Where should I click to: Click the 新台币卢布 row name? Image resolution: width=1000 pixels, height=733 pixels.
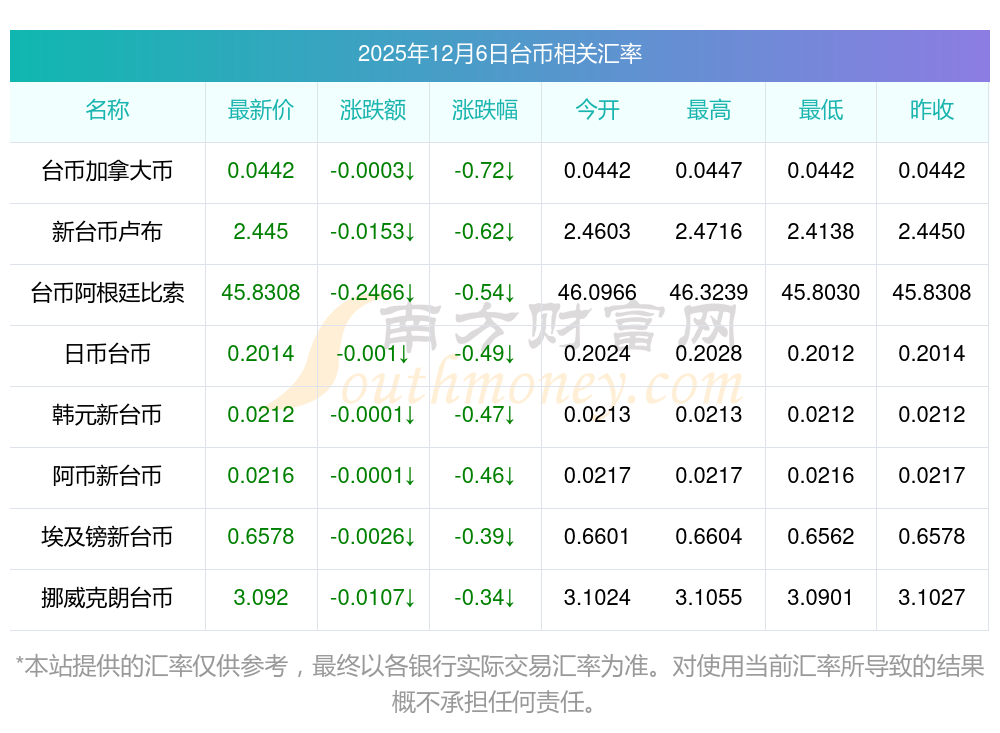[107, 232]
